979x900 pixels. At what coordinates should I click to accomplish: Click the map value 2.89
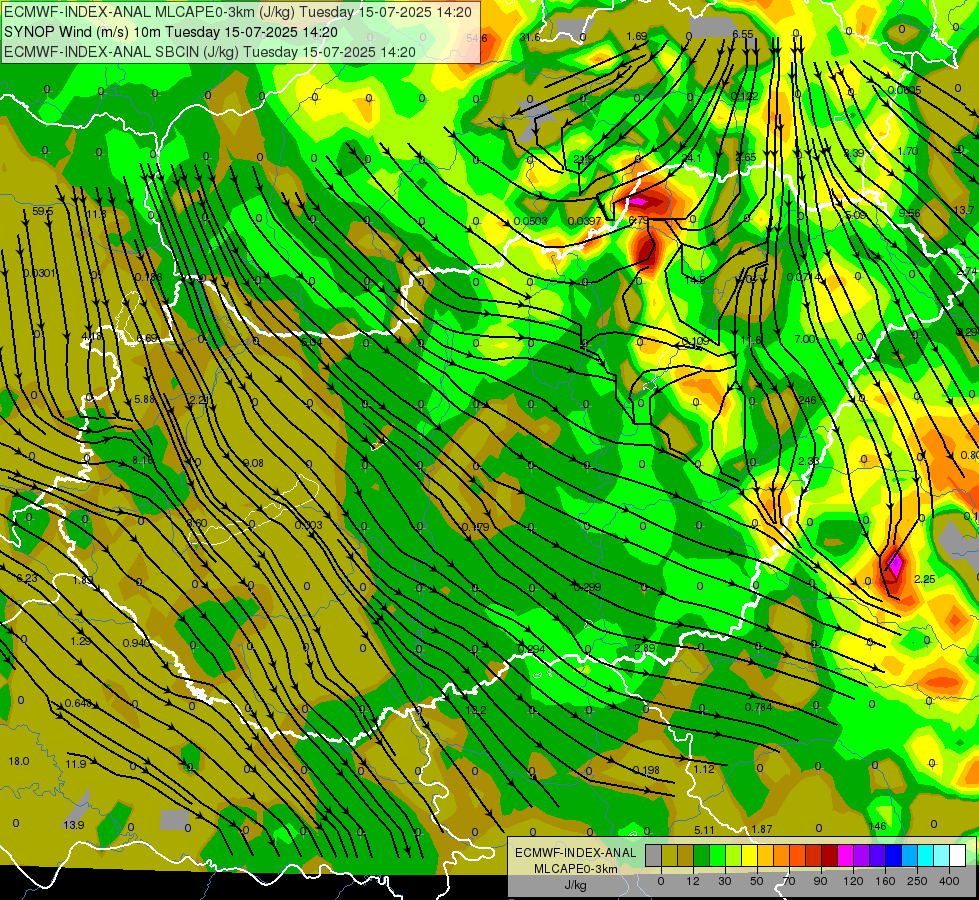(644, 648)
